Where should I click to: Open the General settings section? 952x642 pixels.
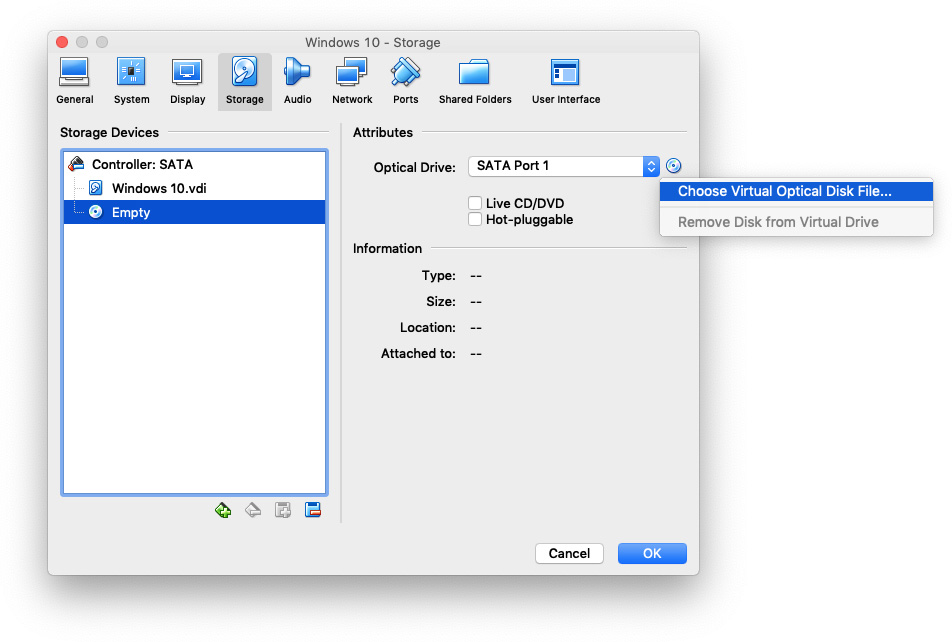(75, 81)
